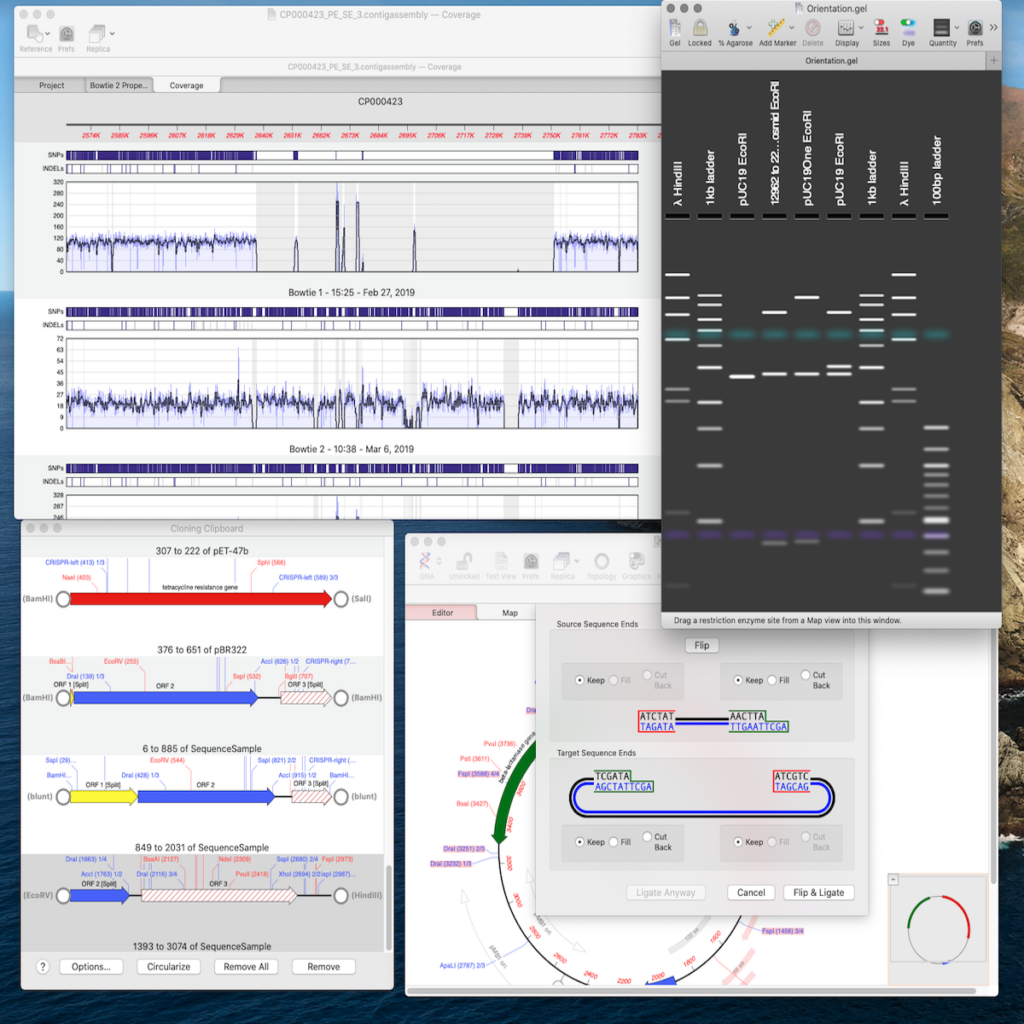Click the pUC19One EcoRI lane label

[x=807, y=157]
